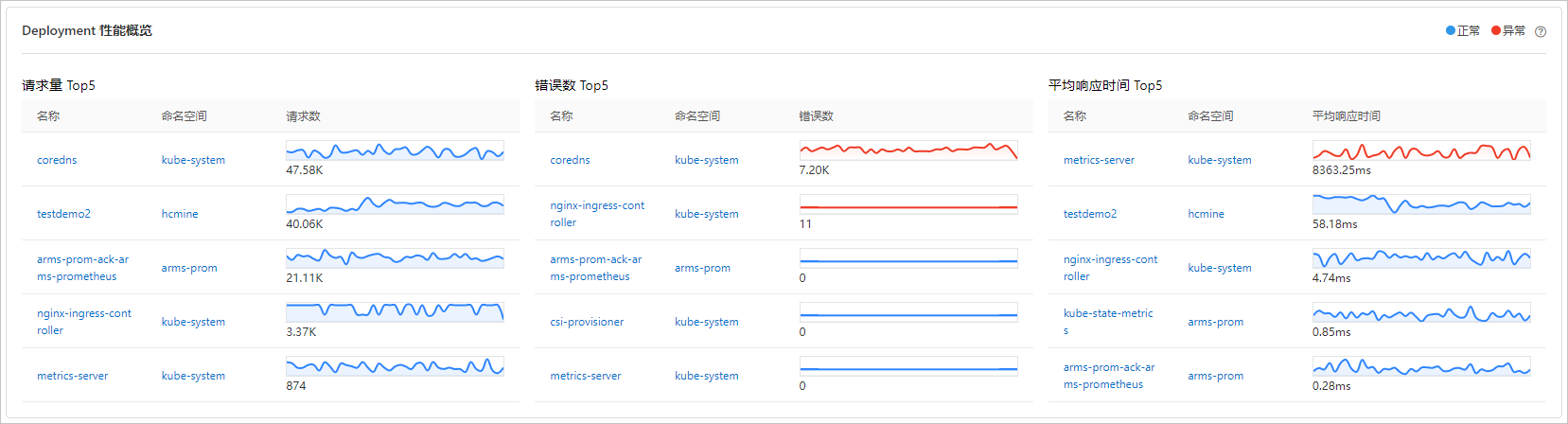The image size is (1568, 424).
Task: Open csi-provisioner deployment link
Action: (x=587, y=322)
